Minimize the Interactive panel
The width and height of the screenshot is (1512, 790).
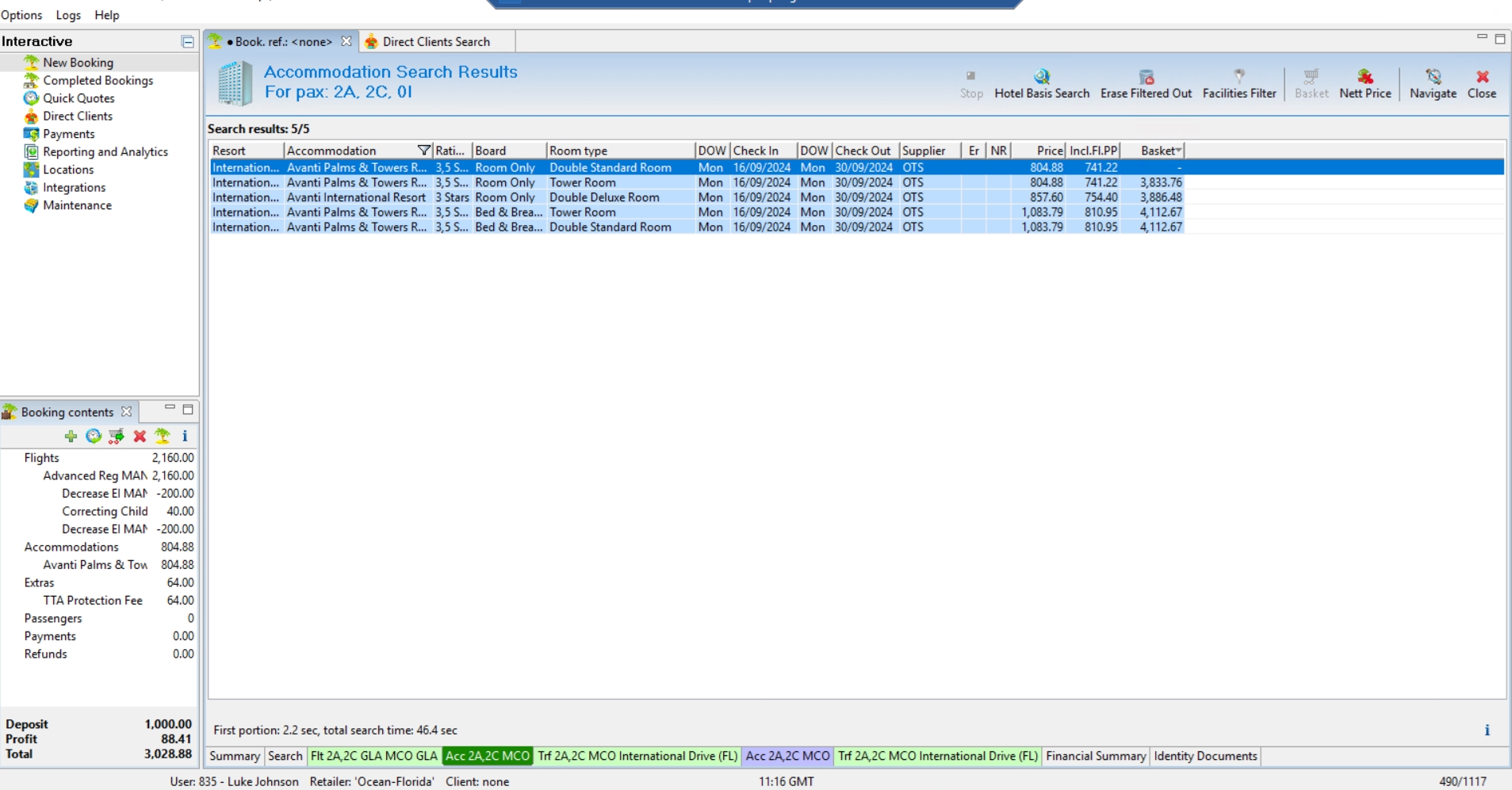pos(187,41)
